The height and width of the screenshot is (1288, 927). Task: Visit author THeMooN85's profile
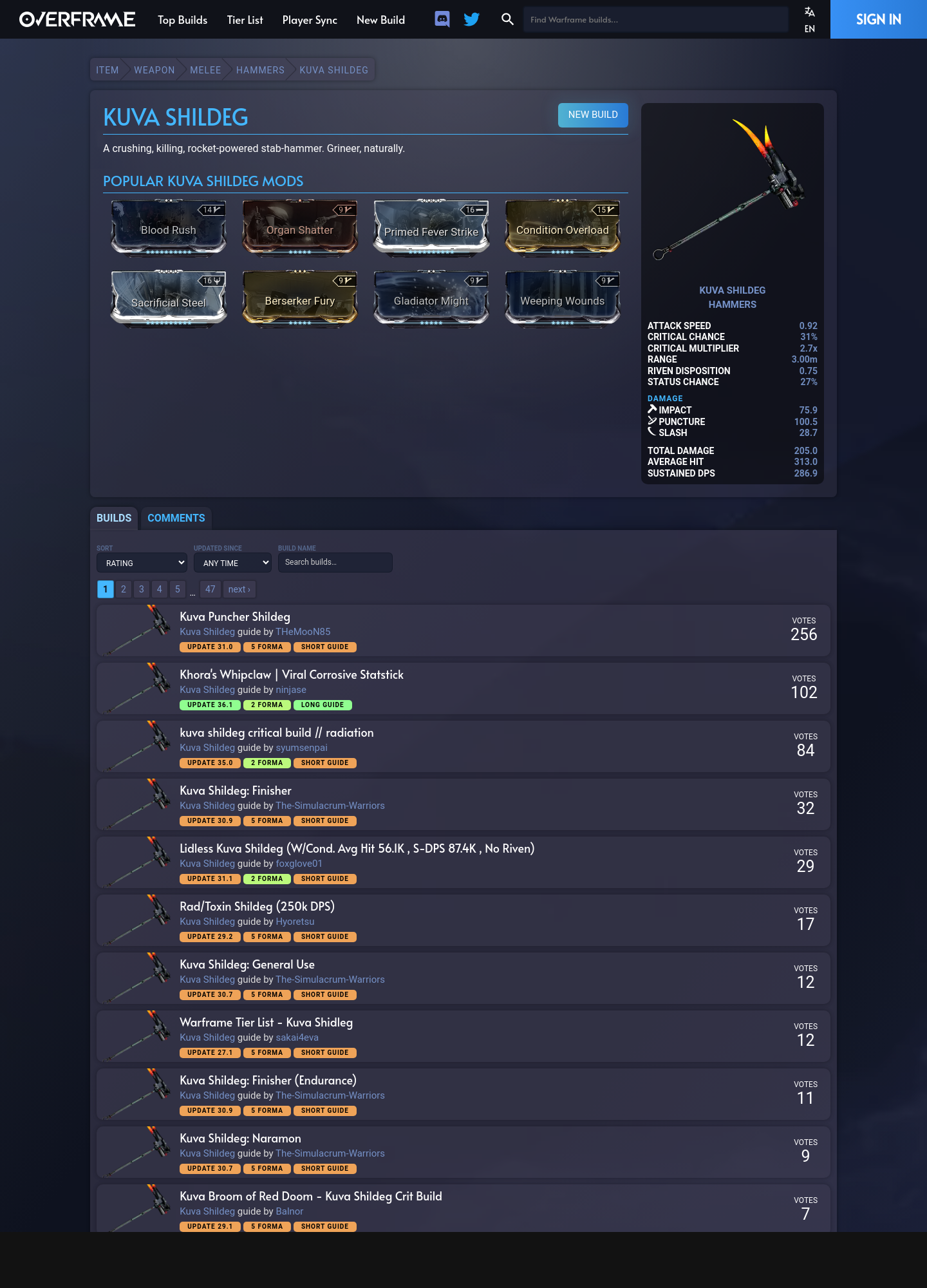(303, 632)
